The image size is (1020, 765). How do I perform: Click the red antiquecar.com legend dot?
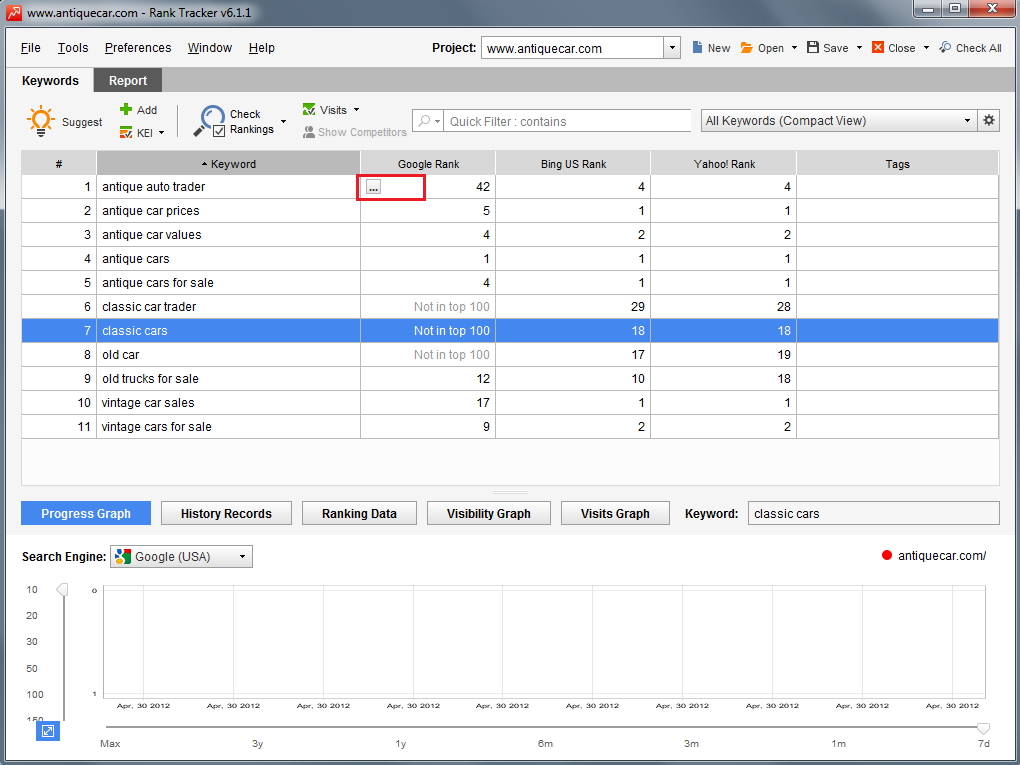pyautogui.click(x=887, y=556)
